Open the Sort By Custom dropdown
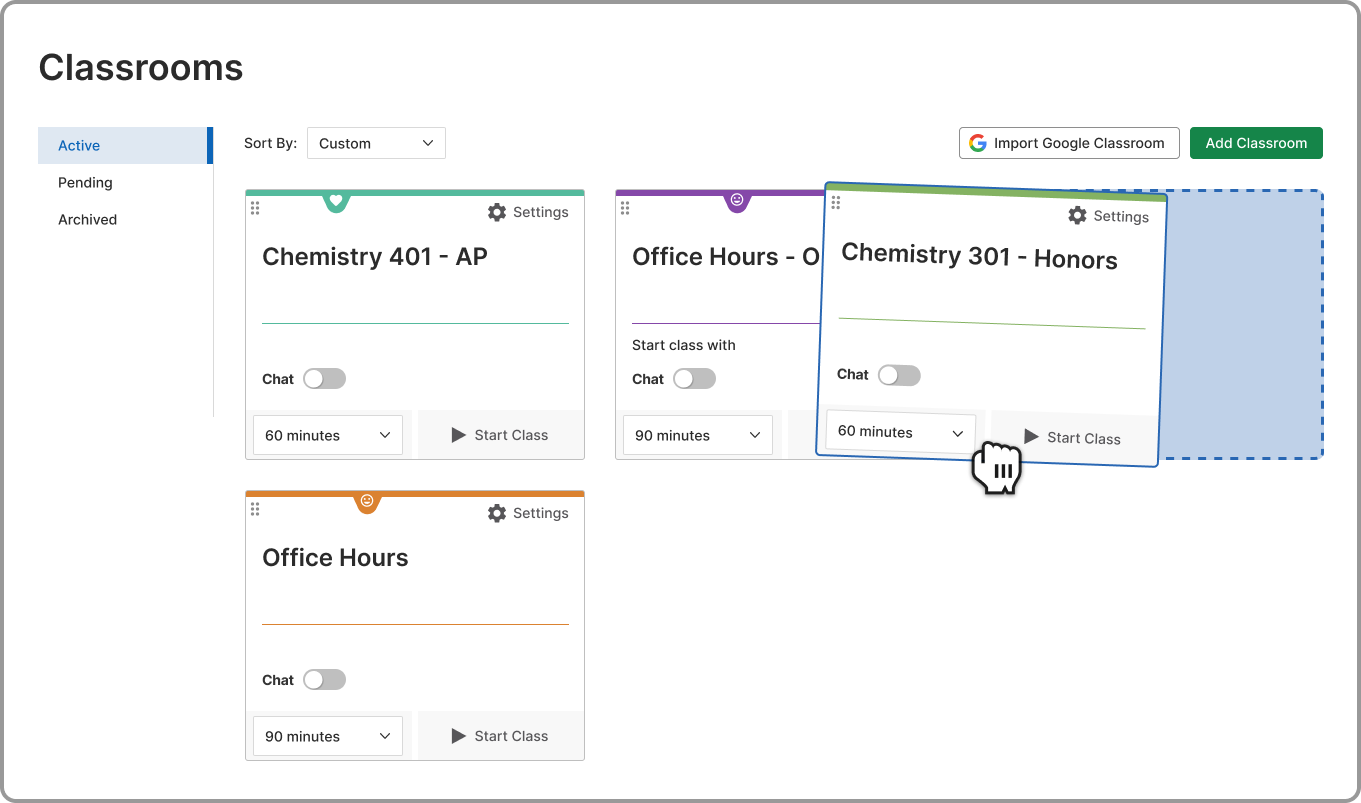The width and height of the screenshot is (1361, 803). [376, 143]
